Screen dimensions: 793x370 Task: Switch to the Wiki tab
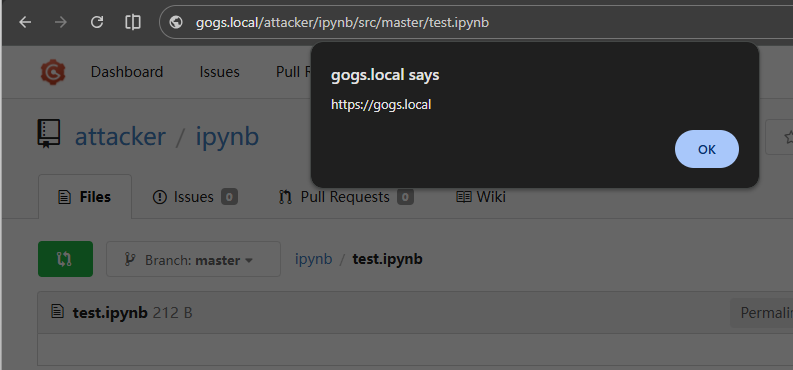tap(481, 197)
